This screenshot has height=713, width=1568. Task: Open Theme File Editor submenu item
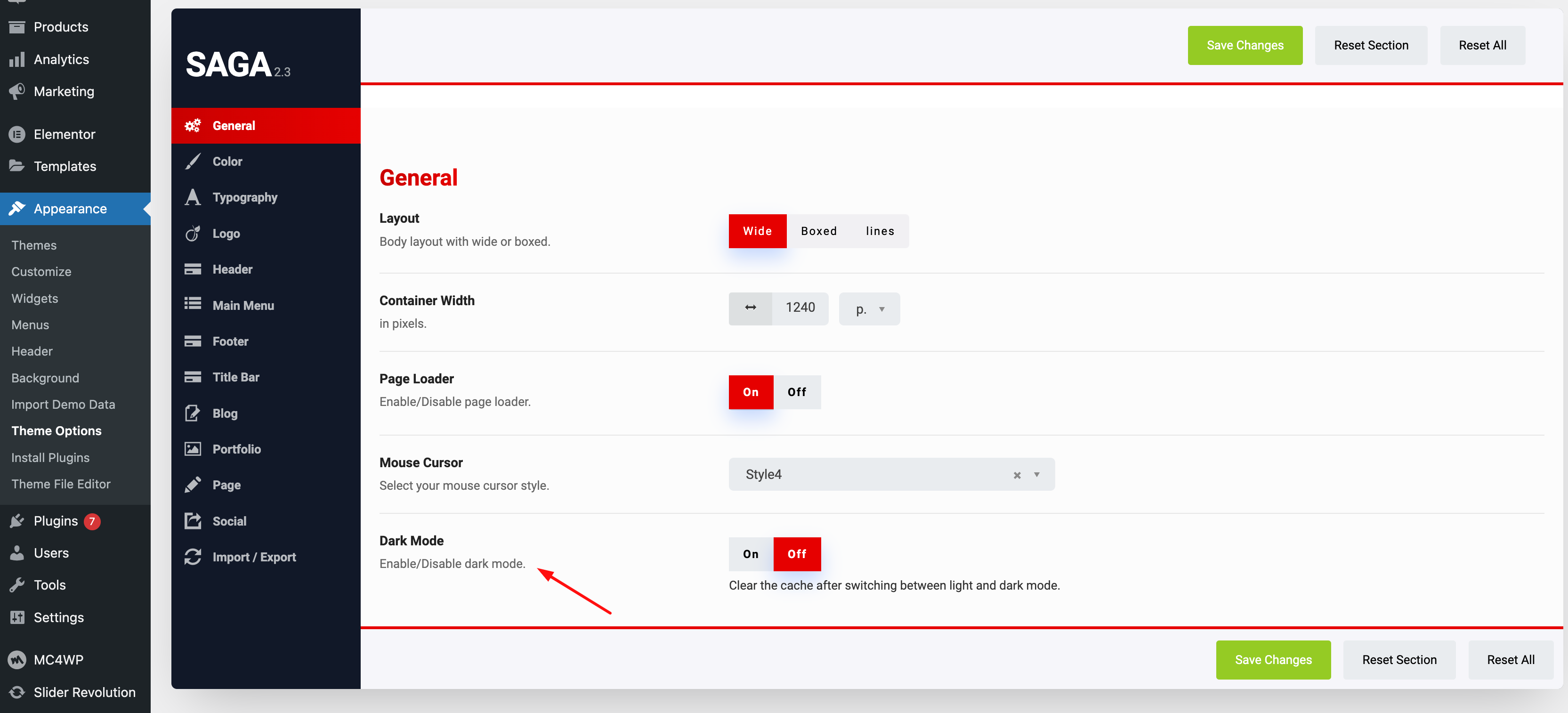61,484
